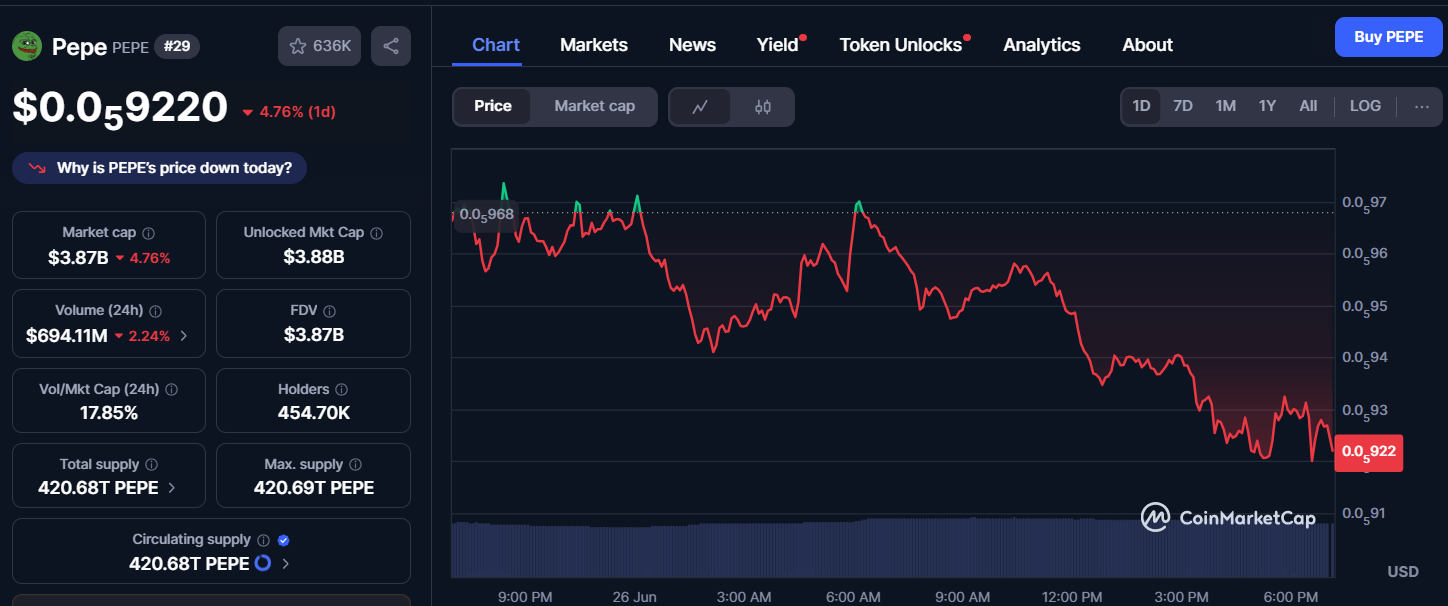Click Volume (24h) info icon
1448x606 pixels.
[156, 311]
